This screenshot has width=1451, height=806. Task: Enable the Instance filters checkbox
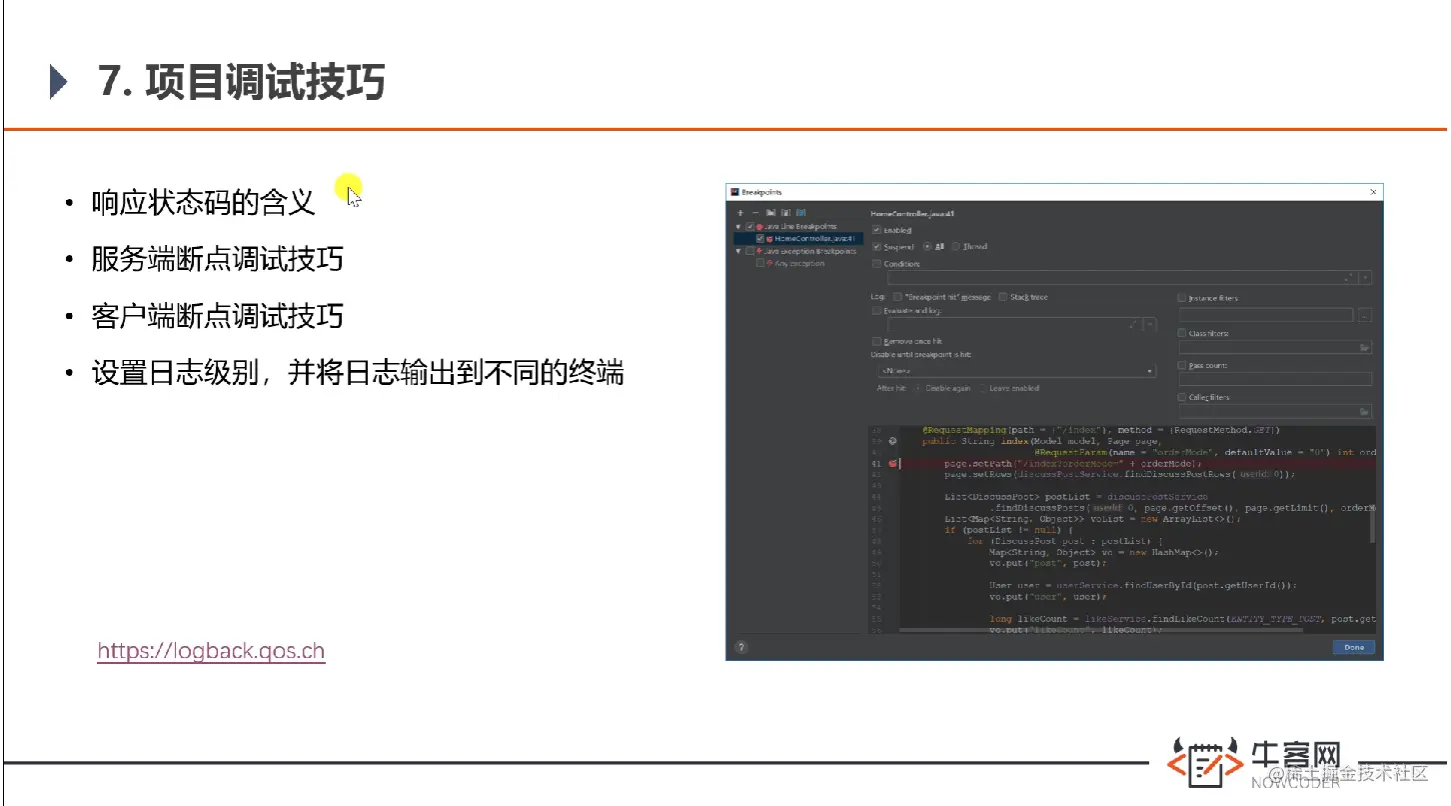pos(1181,298)
